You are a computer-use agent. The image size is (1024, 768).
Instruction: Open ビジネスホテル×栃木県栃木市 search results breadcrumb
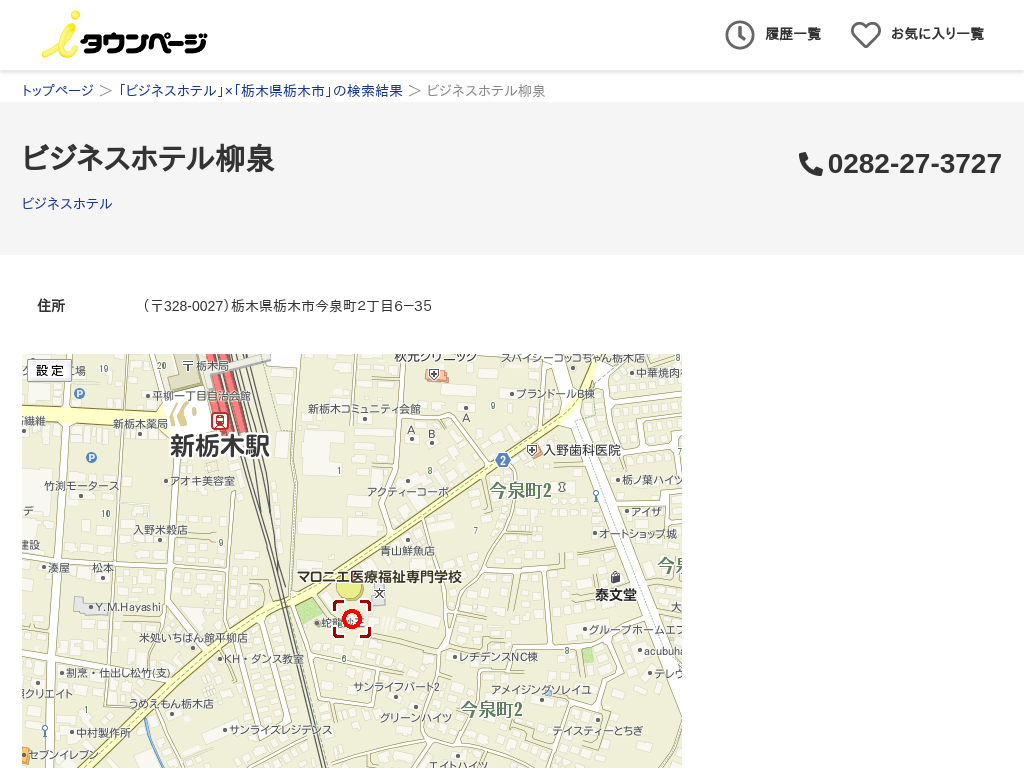tap(259, 91)
